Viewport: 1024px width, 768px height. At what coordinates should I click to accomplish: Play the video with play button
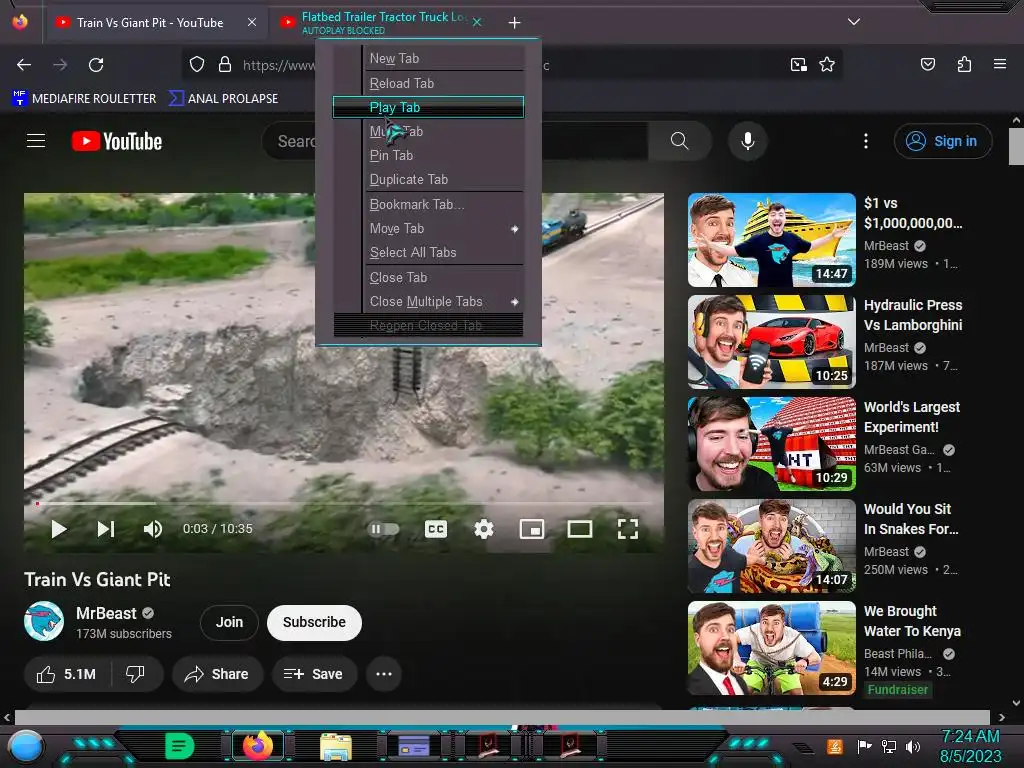(59, 529)
